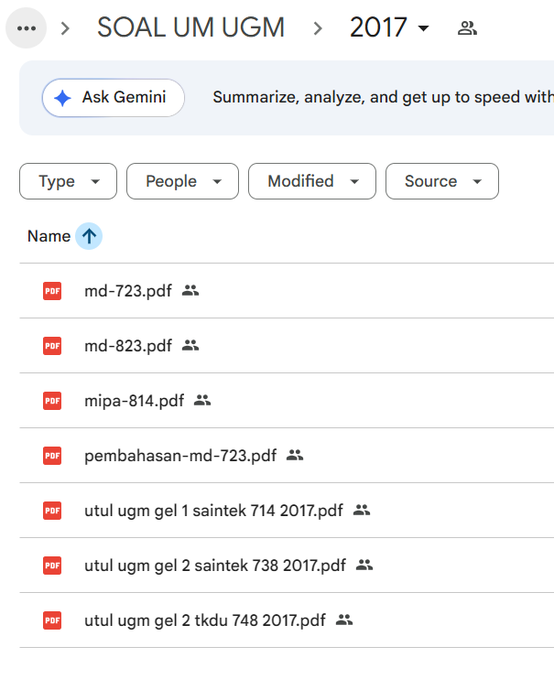Select the file mipa-814.pdf

coord(134,401)
